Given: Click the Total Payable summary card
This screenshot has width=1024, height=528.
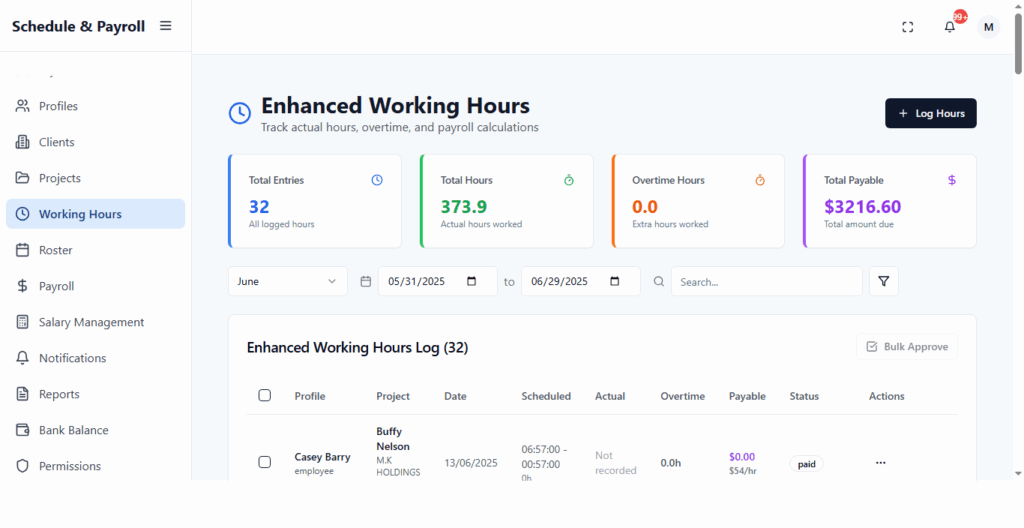Looking at the screenshot, I should pos(889,201).
